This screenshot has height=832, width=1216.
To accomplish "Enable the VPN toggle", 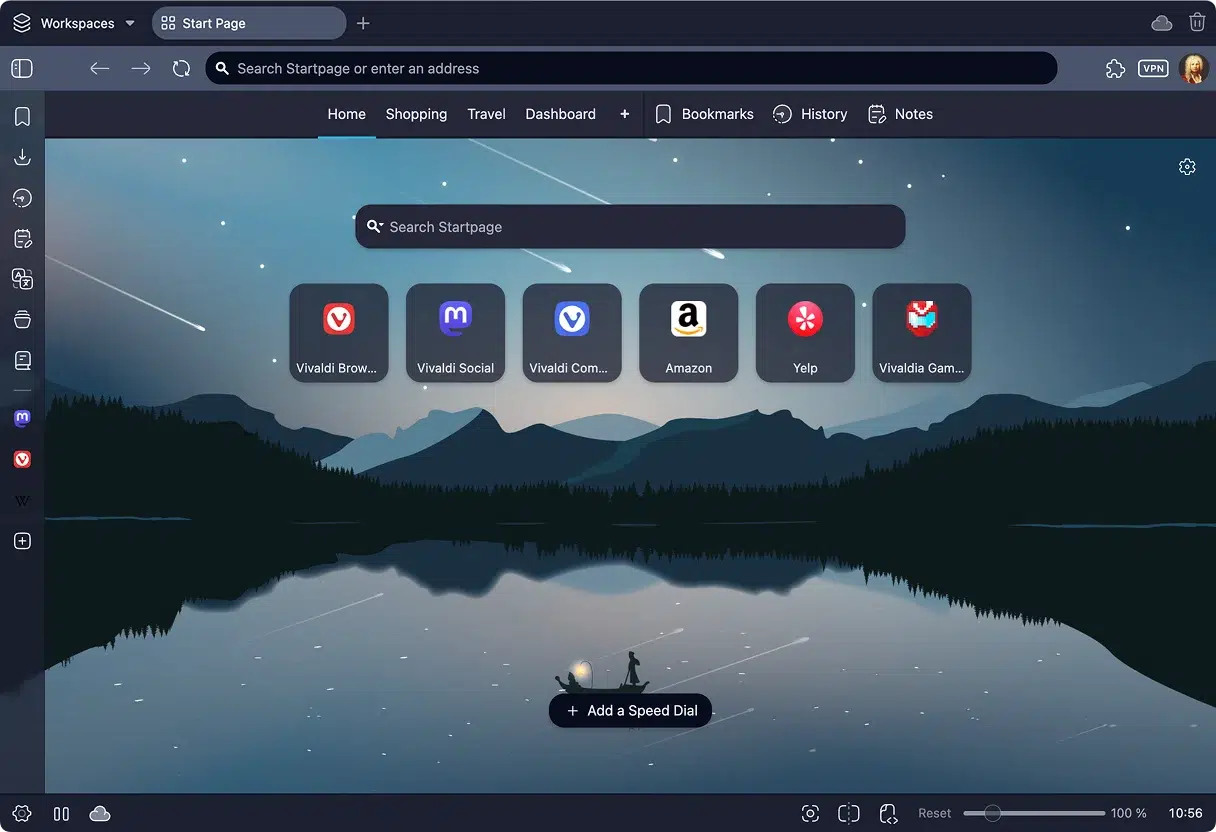I will pyautogui.click(x=1153, y=68).
